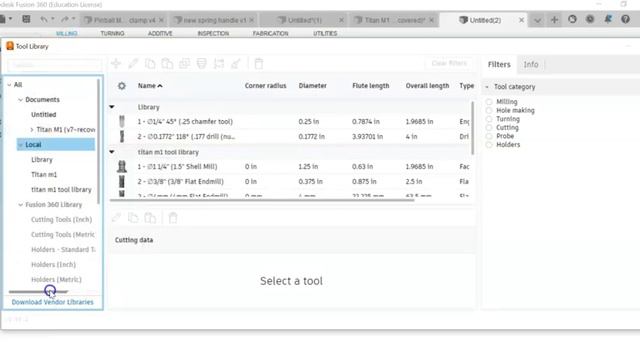Select Cutting Tools (Inch) library
This screenshot has height=360, width=640.
62,220
